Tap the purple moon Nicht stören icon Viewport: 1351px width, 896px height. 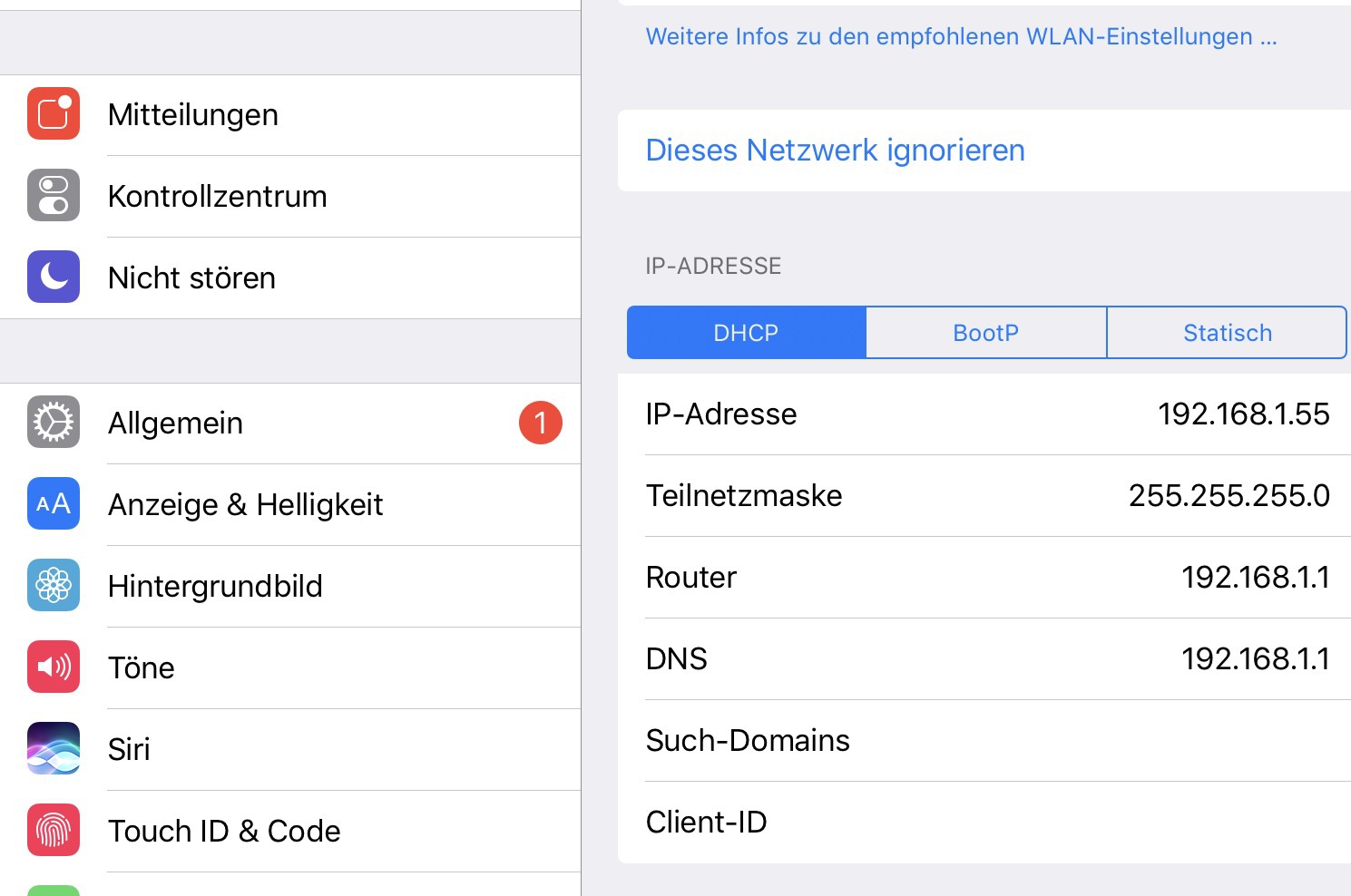[x=54, y=278]
